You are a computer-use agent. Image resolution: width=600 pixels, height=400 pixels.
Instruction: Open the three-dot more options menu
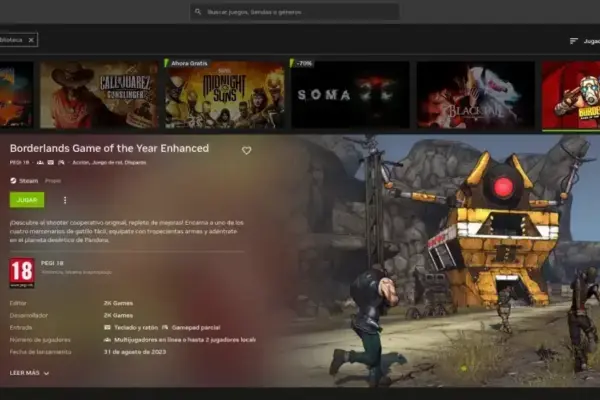click(65, 200)
